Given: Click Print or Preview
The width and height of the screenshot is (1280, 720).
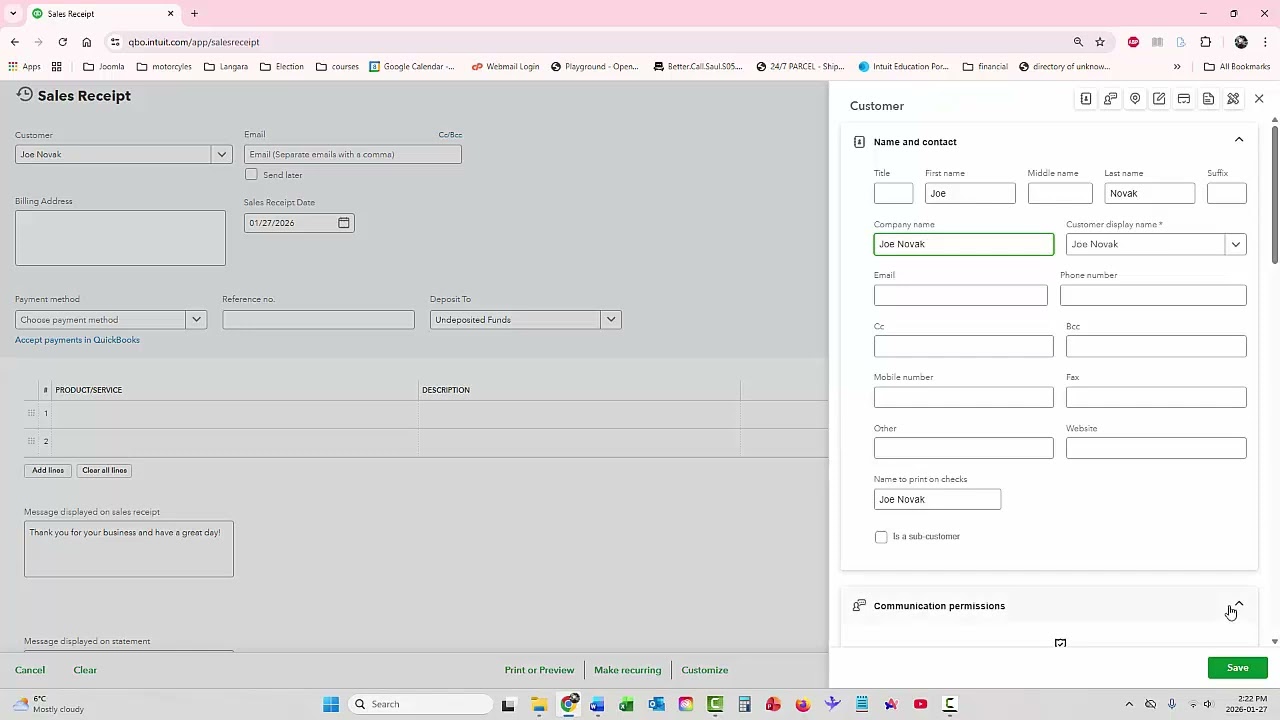Looking at the screenshot, I should point(539,670).
